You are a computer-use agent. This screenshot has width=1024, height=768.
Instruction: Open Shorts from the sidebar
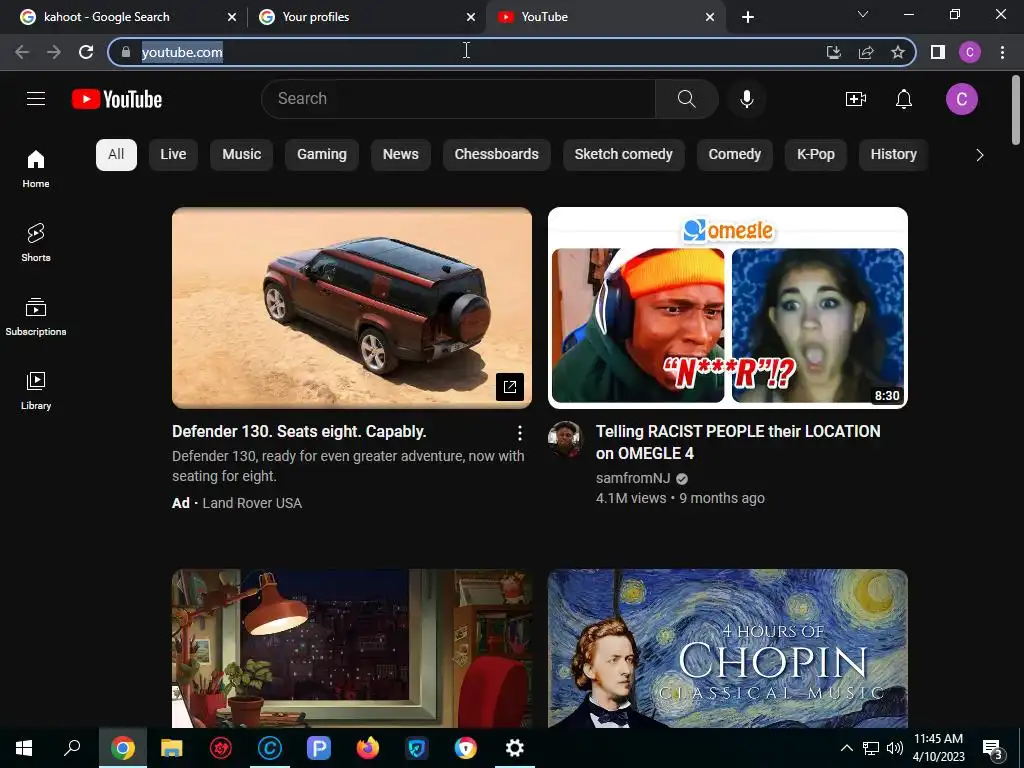(x=36, y=242)
